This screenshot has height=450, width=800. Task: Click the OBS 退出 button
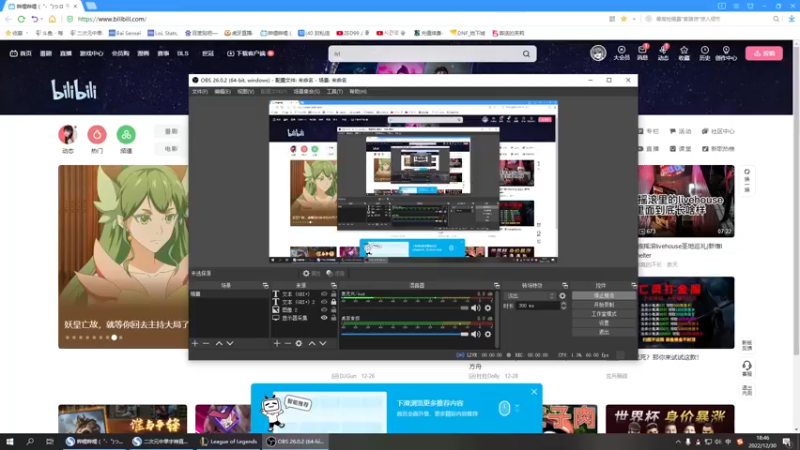604,333
